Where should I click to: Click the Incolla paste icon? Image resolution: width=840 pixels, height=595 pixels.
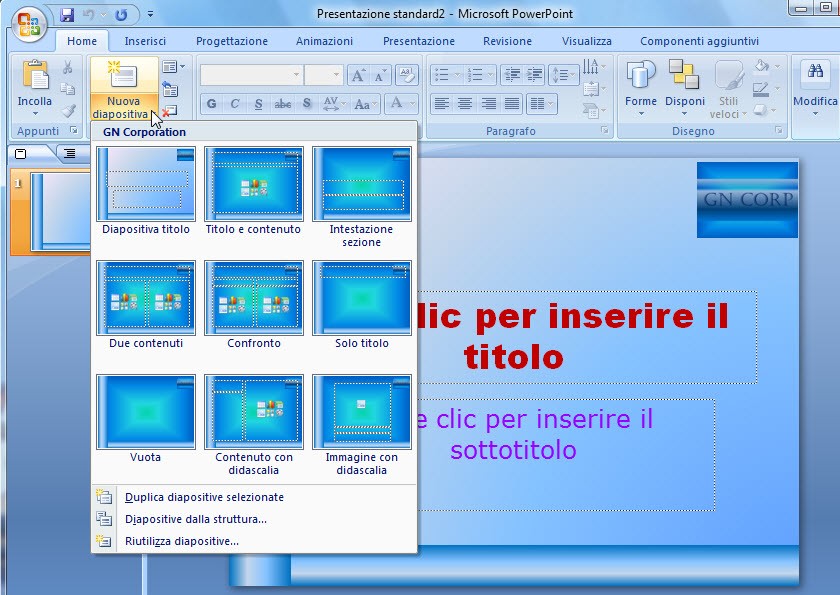pyautogui.click(x=35, y=78)
